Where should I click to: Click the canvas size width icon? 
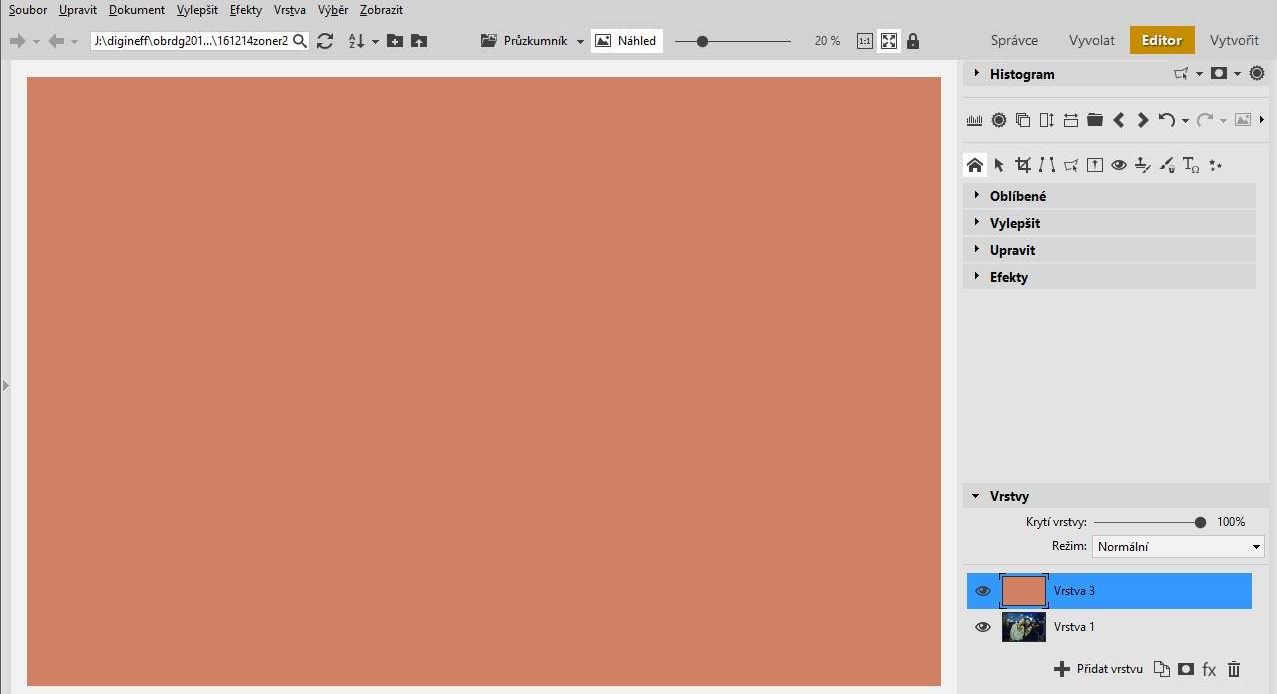tap(1071, 120)
